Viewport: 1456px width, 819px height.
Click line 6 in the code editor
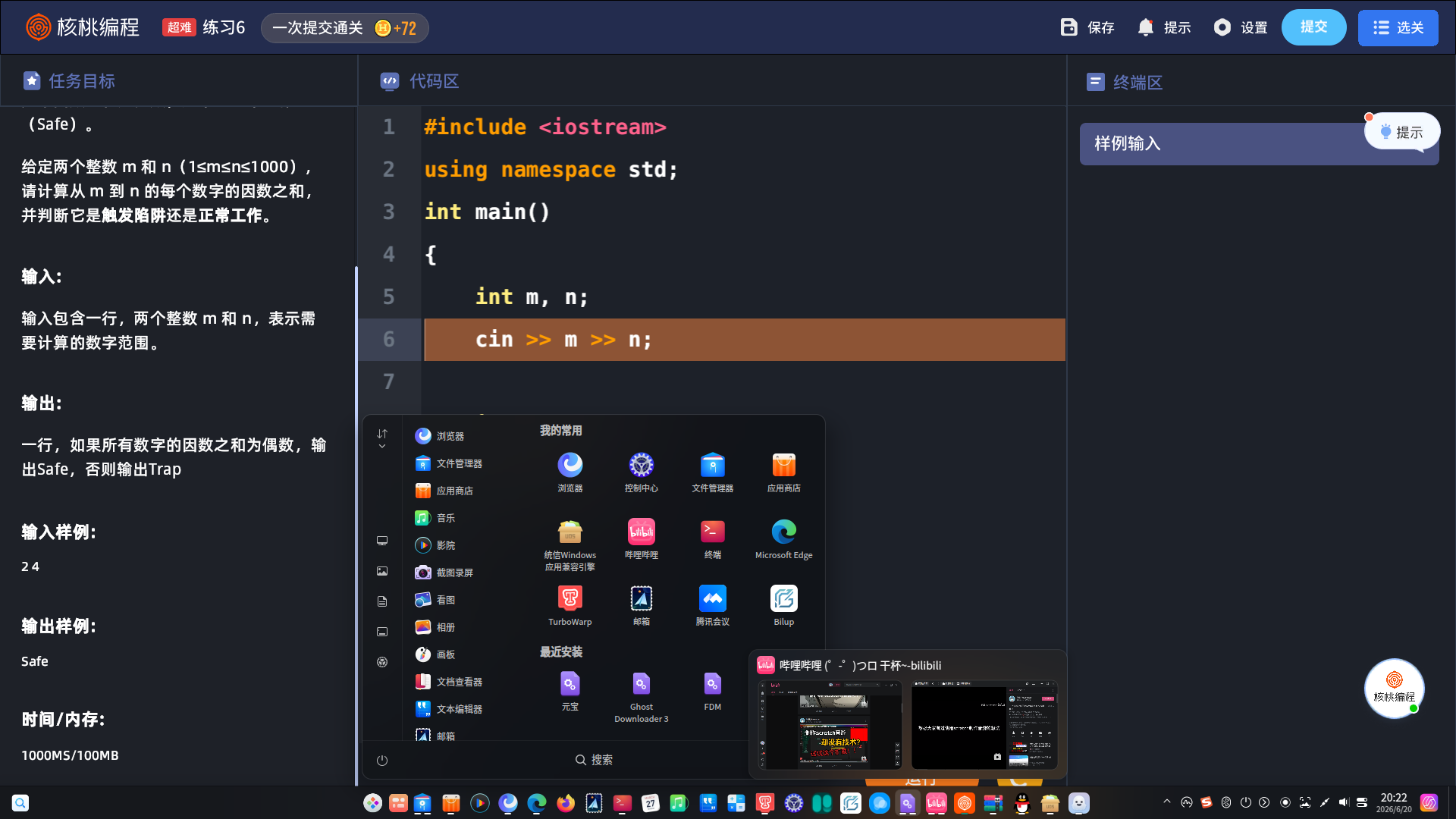pos(744,339)
